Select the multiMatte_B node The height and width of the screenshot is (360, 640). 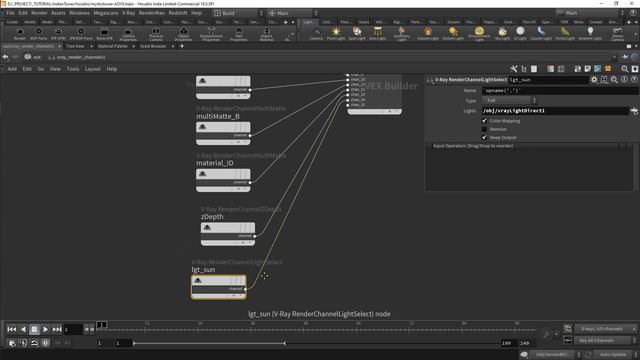[x=223, y=133]
